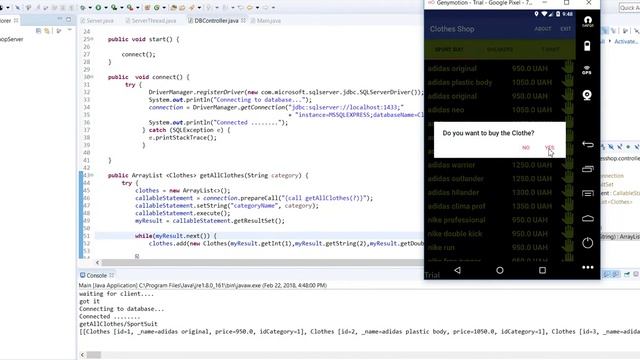Click Quick Access search field
640x360 pixels.
629,8
